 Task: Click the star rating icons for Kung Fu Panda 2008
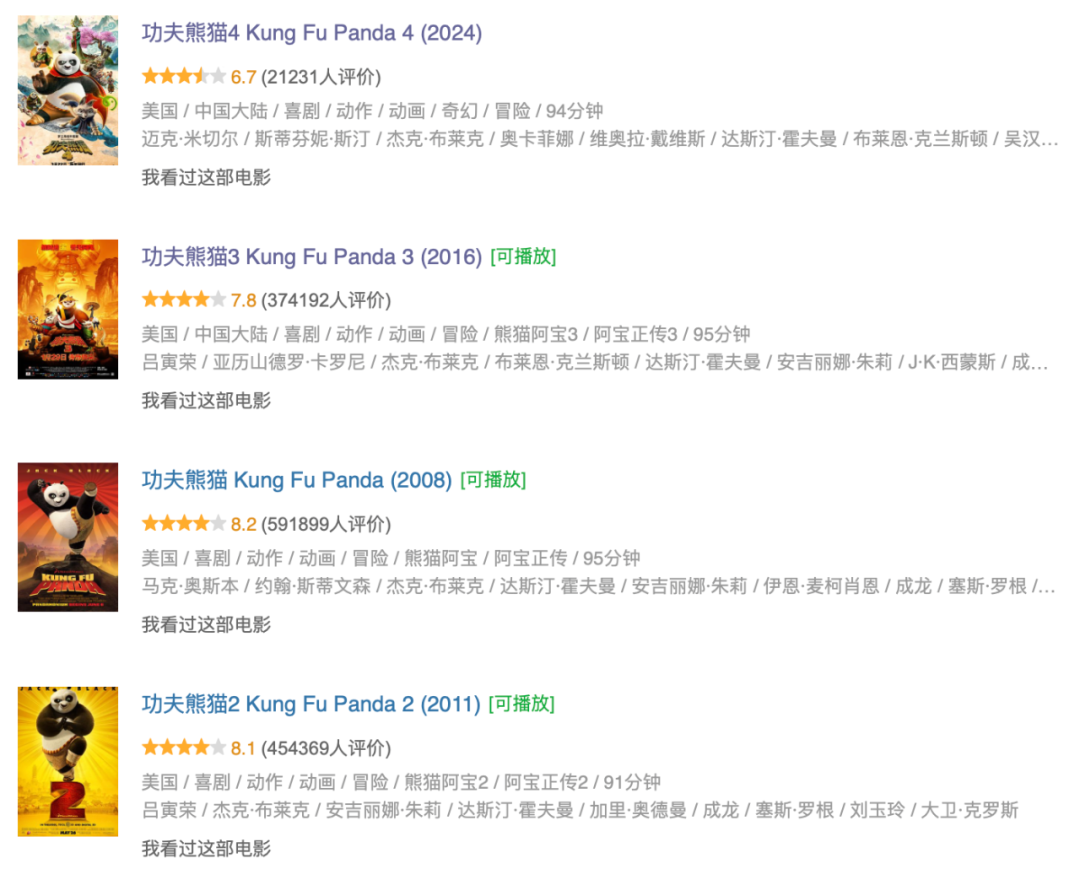(x=184, y=523)
